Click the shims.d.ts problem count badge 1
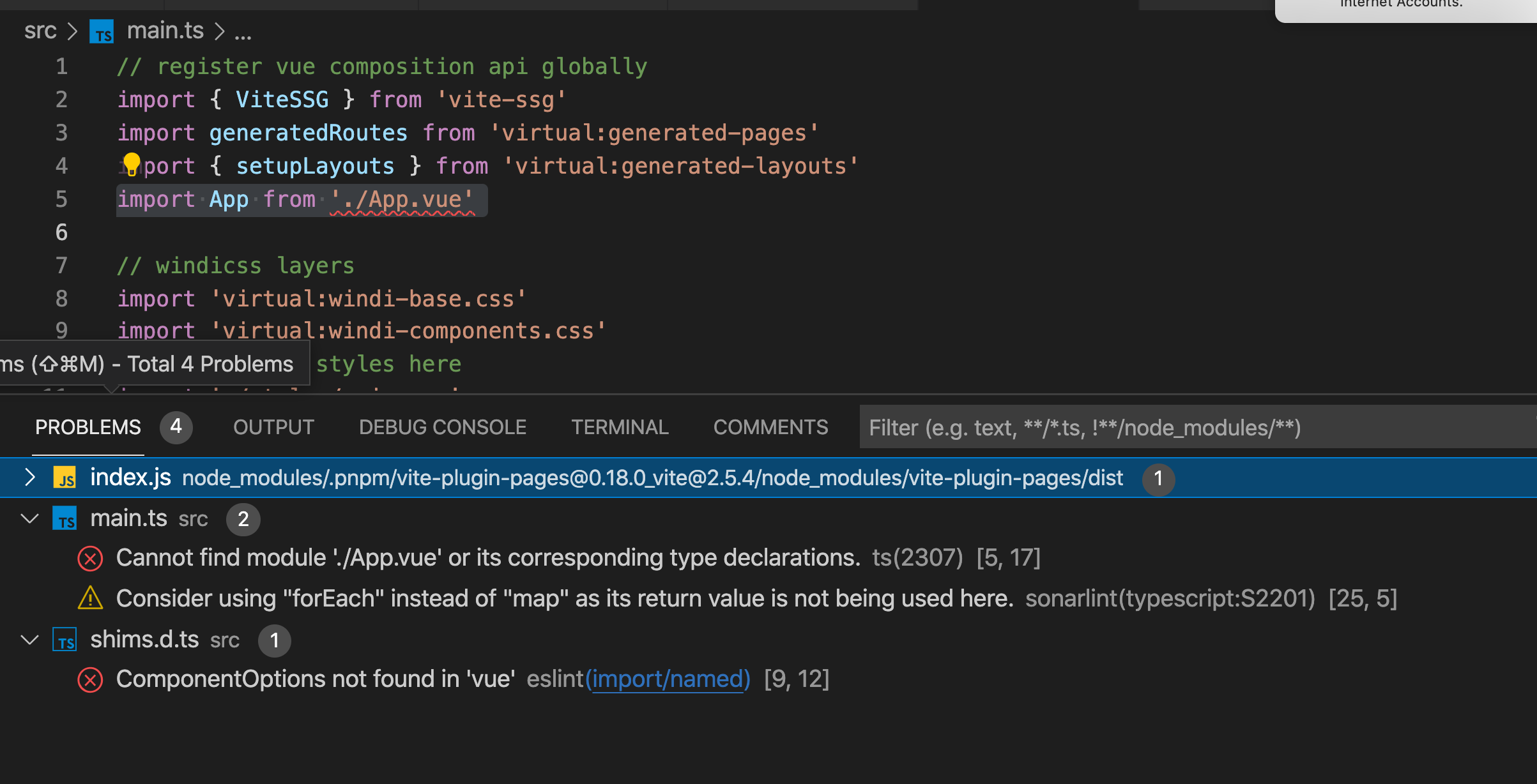 pos(274,640)
